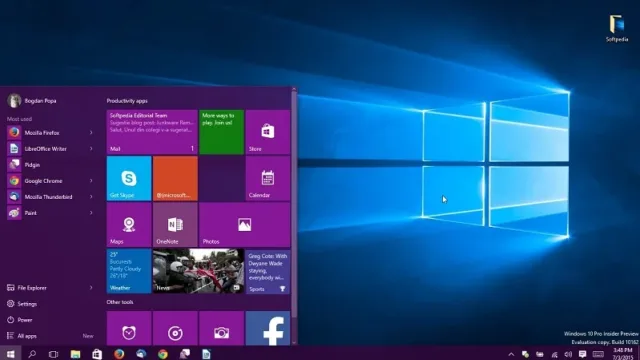
Task: Open the Get Skype tile
Action: coord(129,178)
